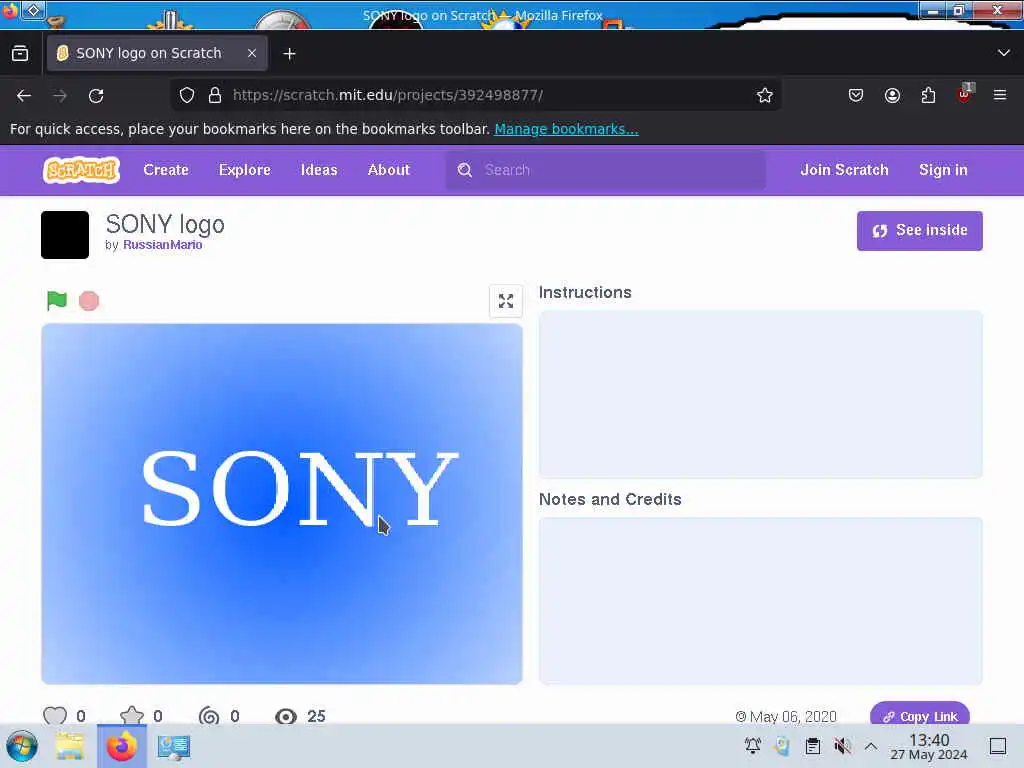The image size is (1024, 768).
Task: Click the Copy Link button
Action: tap(920, 715)
